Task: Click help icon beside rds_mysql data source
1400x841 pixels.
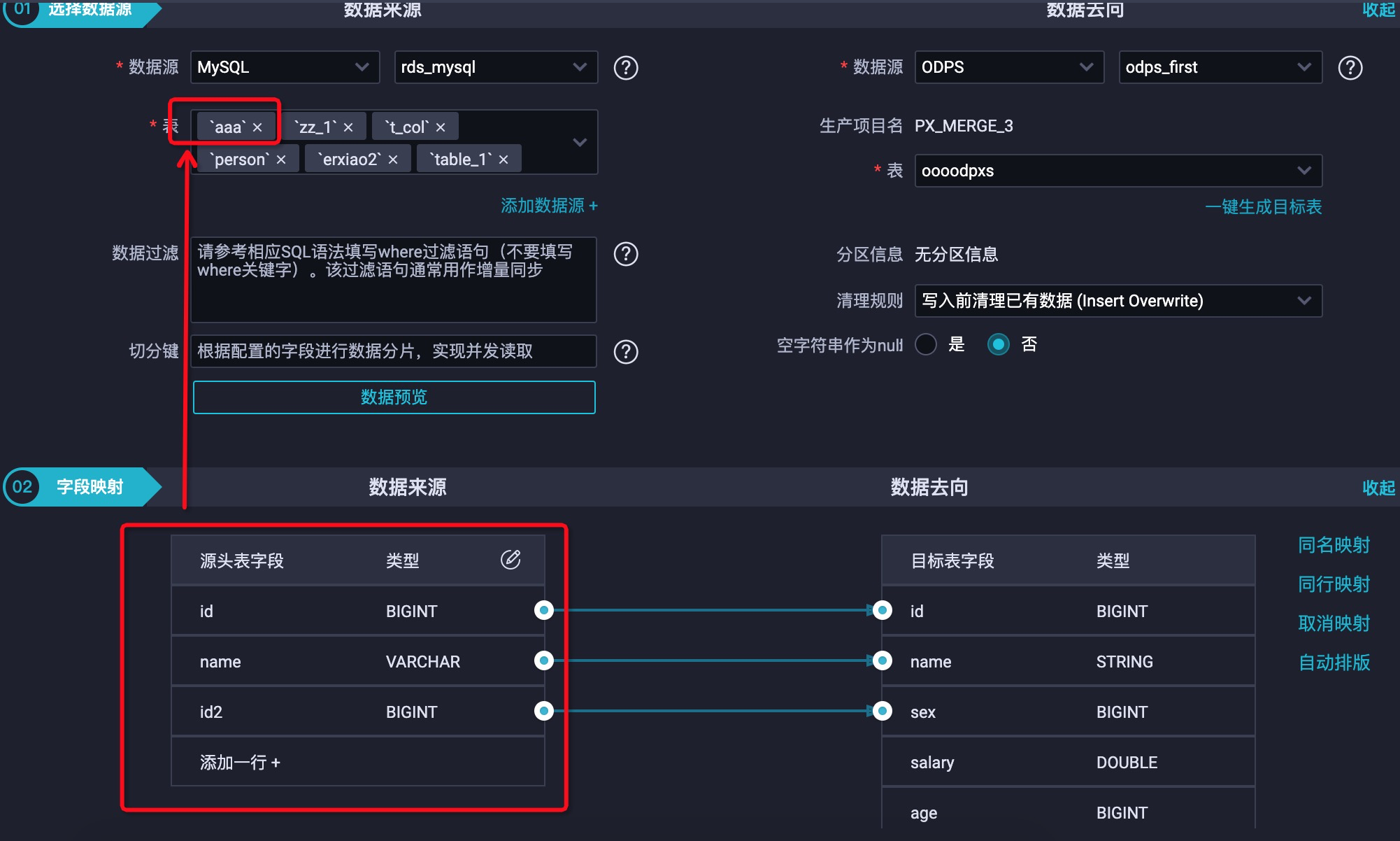Action: pyautogui.click(x=625, y=68)
